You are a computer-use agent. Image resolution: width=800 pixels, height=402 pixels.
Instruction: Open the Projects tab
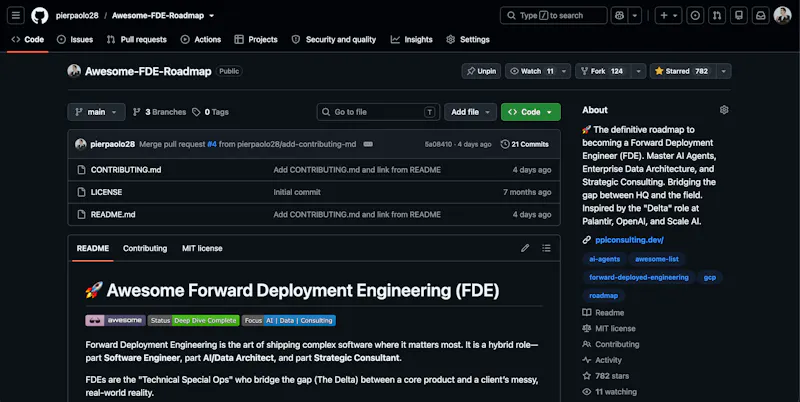tap(256, 39)
